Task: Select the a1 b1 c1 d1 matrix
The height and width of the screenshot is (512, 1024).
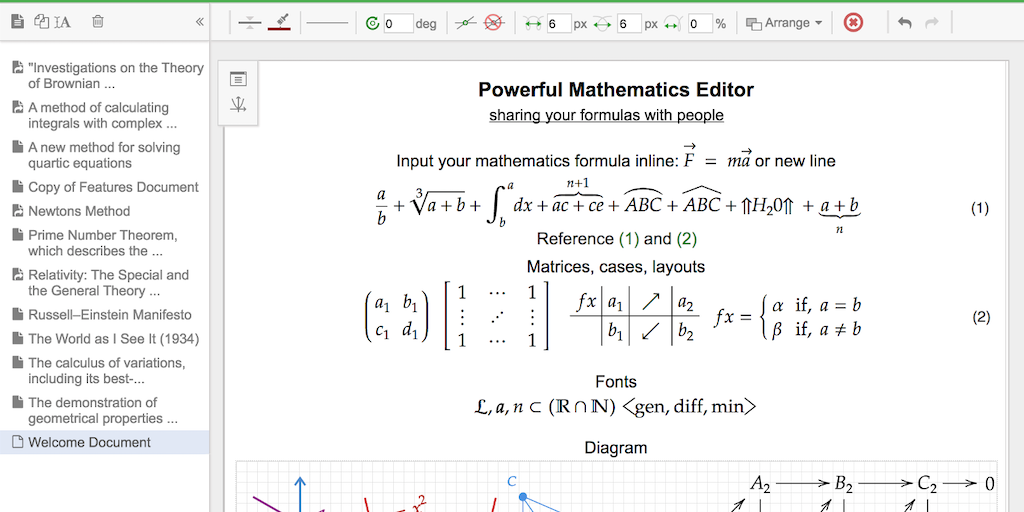Action: [396, 317]
